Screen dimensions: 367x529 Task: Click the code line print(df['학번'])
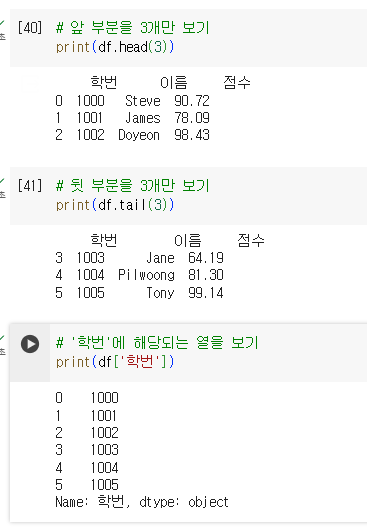pyautogui.click(x=115, y=362)
